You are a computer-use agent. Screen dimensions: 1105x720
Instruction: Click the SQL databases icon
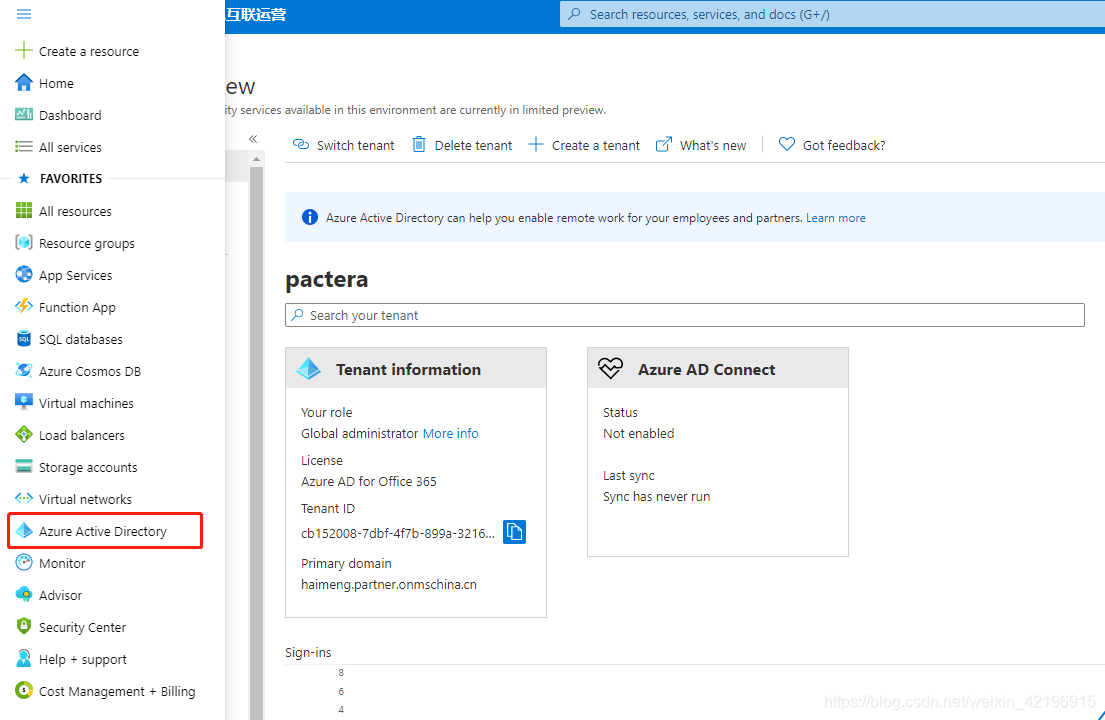click(x=23, y=339)
